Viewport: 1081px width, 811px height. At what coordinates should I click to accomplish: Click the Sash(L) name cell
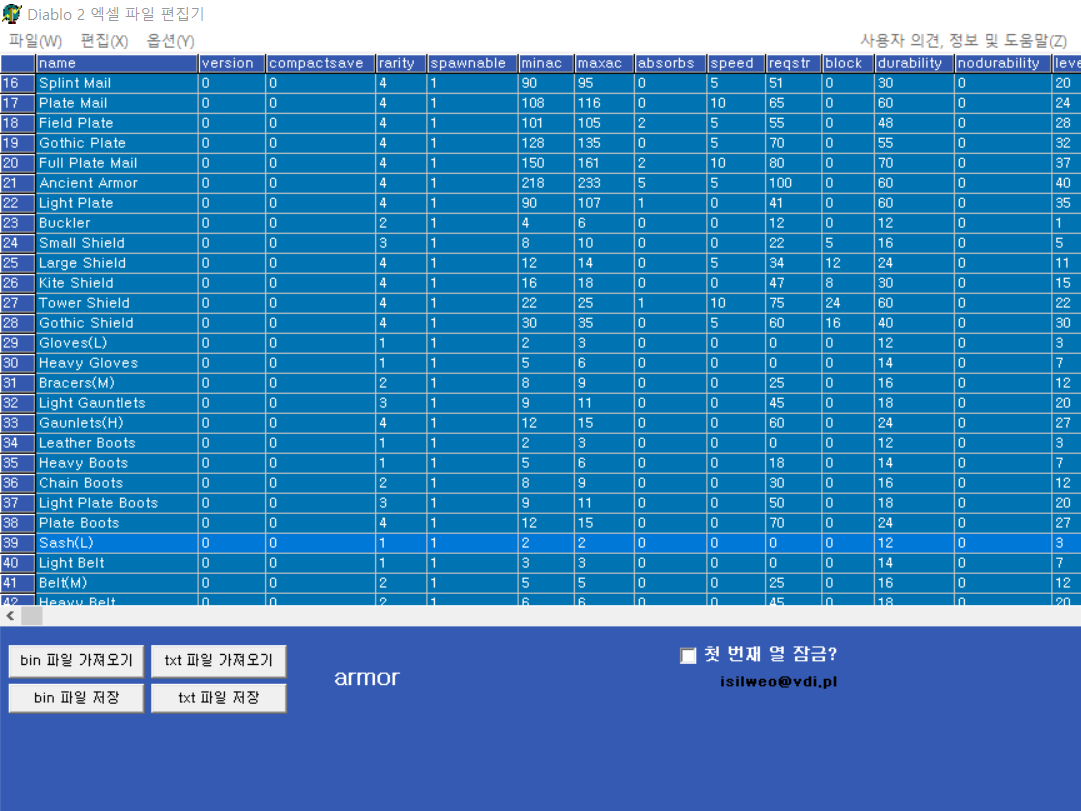click(117, 543)
